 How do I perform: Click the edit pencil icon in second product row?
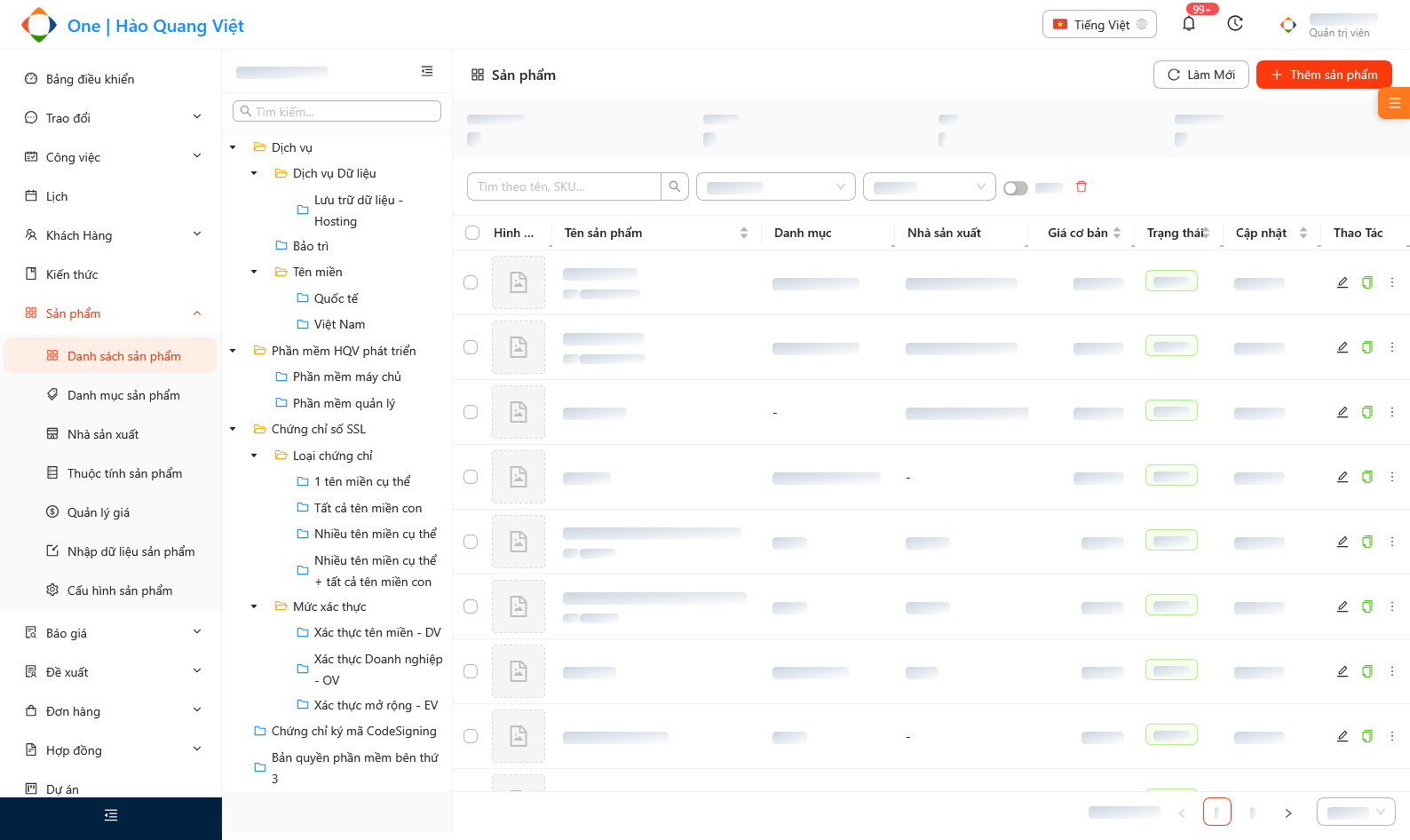coord(1343,347)
